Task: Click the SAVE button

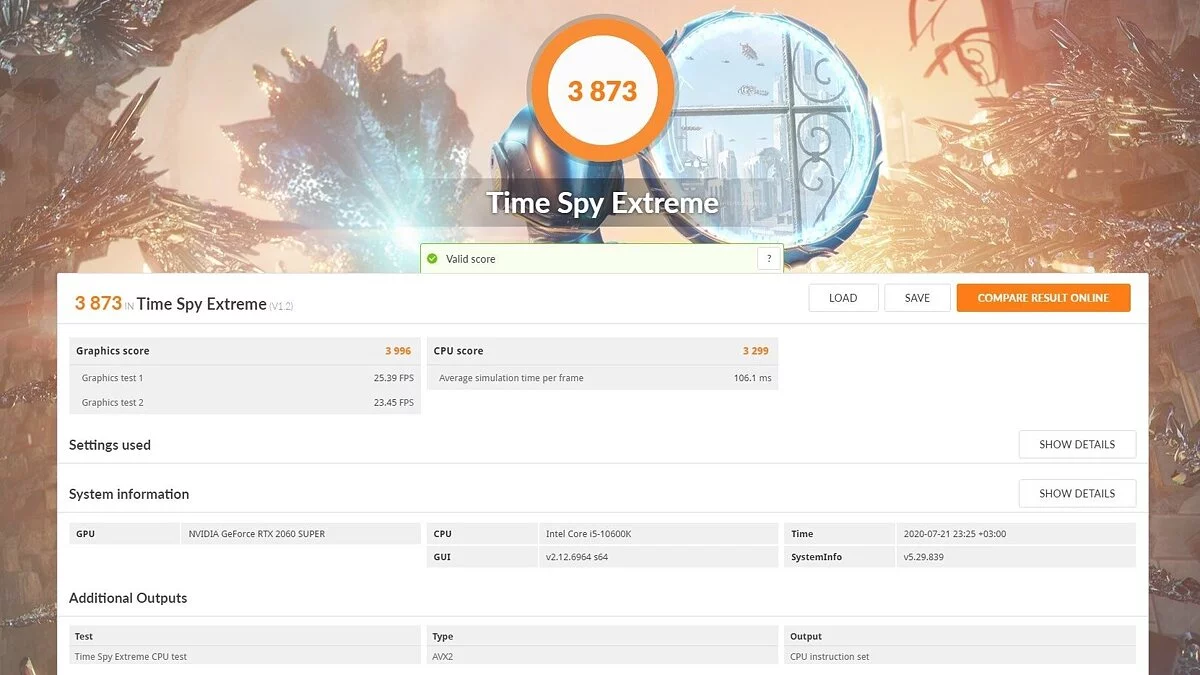Action: (x=917, y=298)
